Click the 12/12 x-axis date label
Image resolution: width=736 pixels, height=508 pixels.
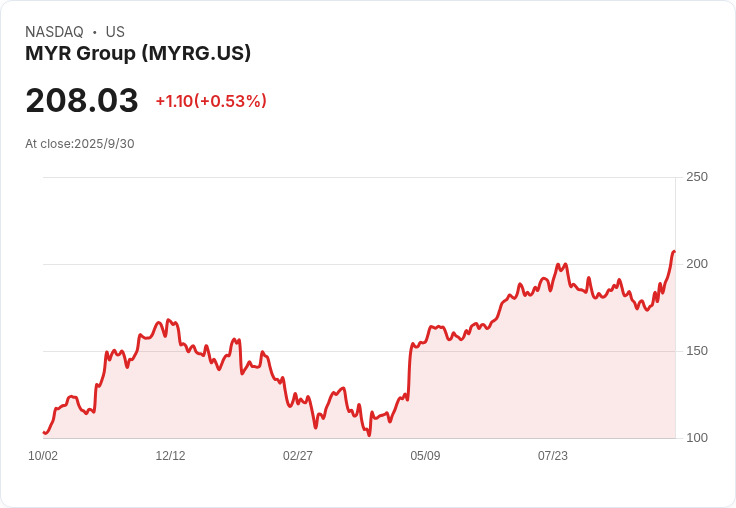tap(170, 456)
